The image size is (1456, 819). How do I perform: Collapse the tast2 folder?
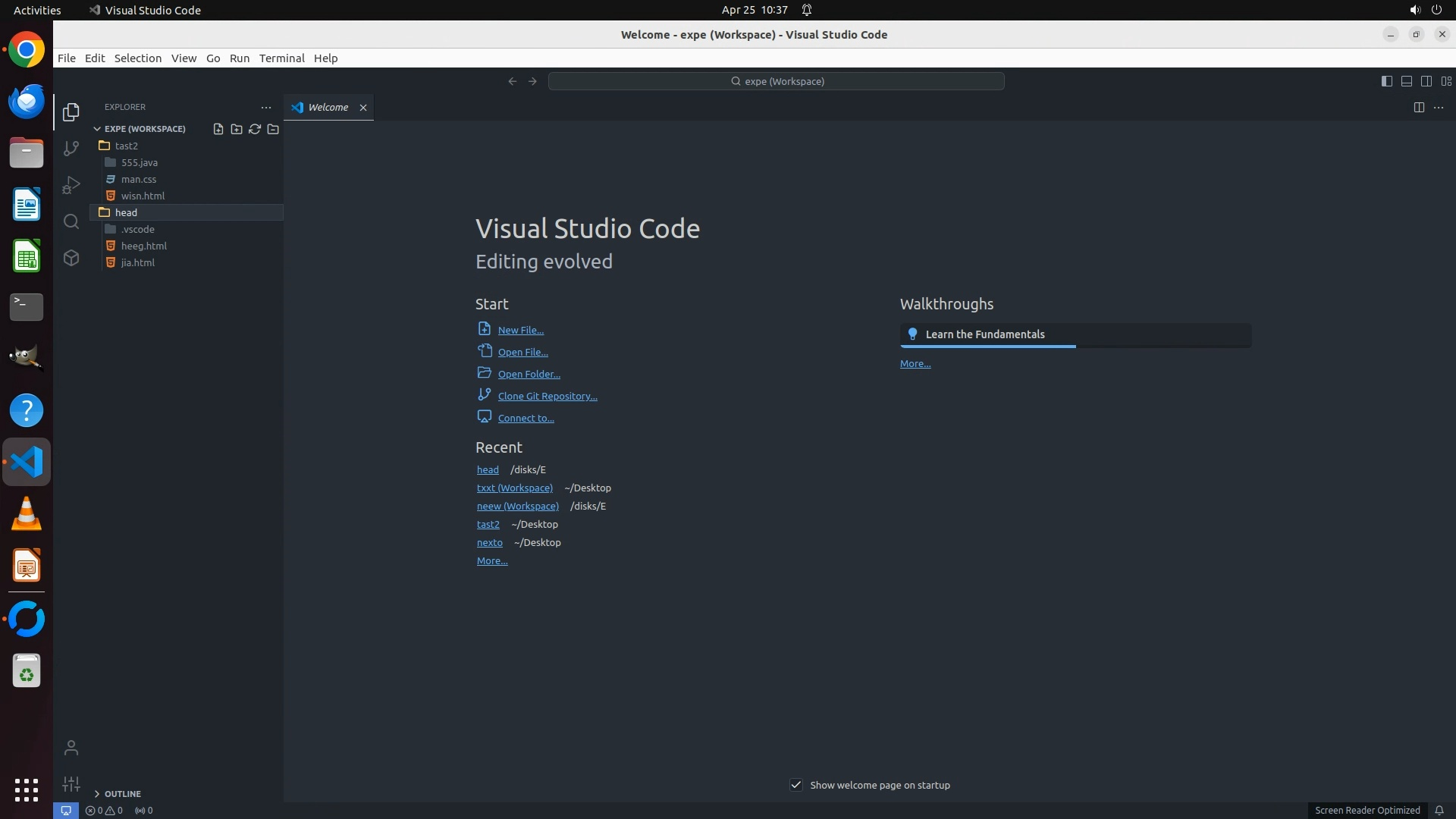(x=126, y=146)
